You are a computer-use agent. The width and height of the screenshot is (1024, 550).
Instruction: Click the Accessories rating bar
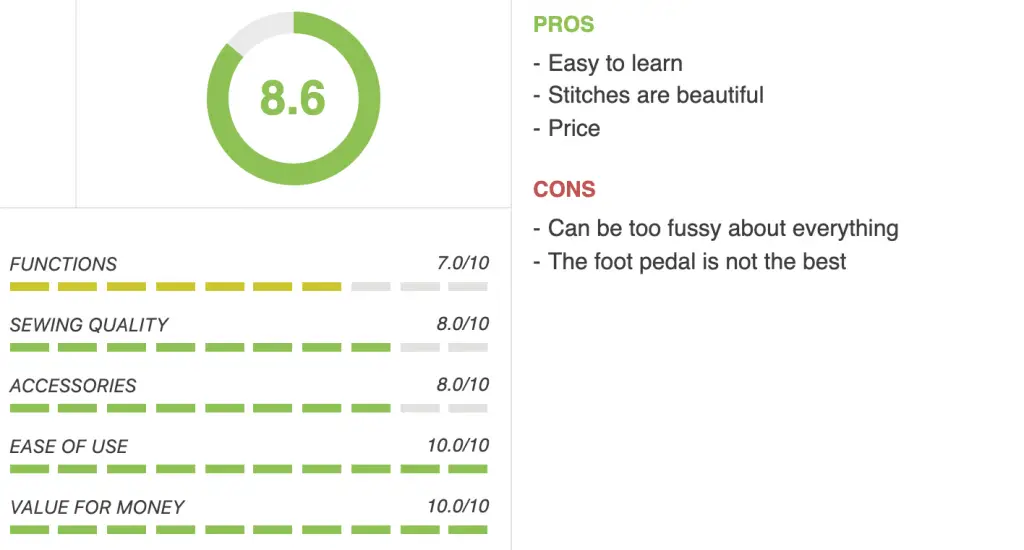pyautogui.click(x=249, y=408)
